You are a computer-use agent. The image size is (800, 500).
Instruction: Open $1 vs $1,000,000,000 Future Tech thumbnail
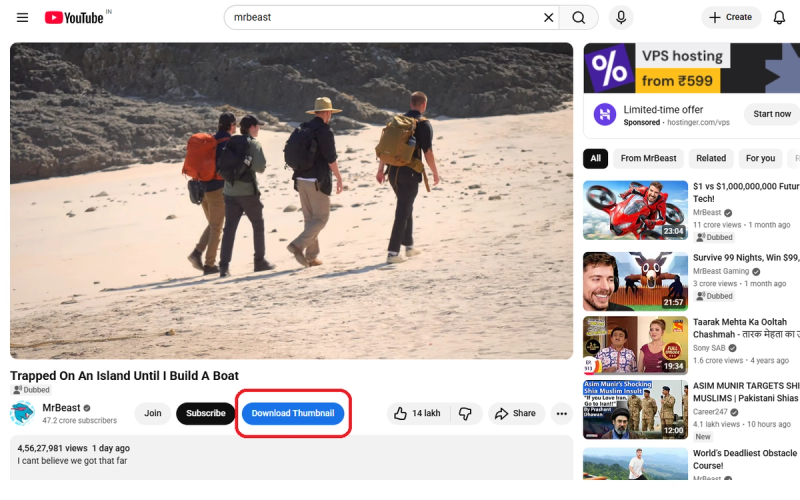[635, 210]
